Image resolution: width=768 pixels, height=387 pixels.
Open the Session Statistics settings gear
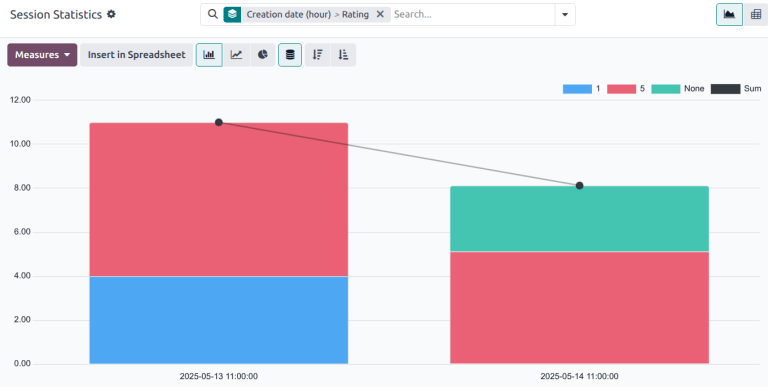[111, 14]
